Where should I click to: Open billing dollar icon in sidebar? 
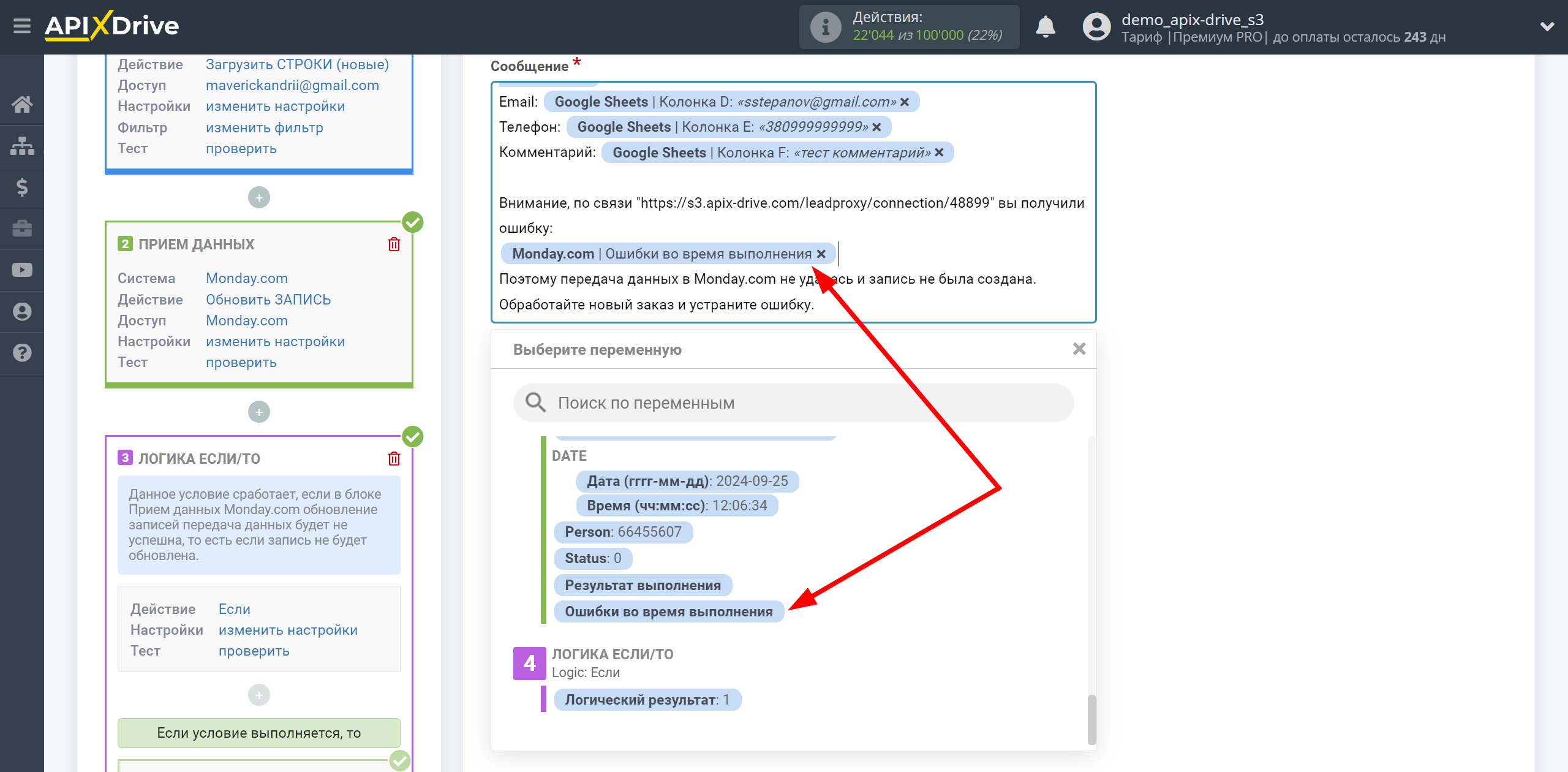pos(22,187)
